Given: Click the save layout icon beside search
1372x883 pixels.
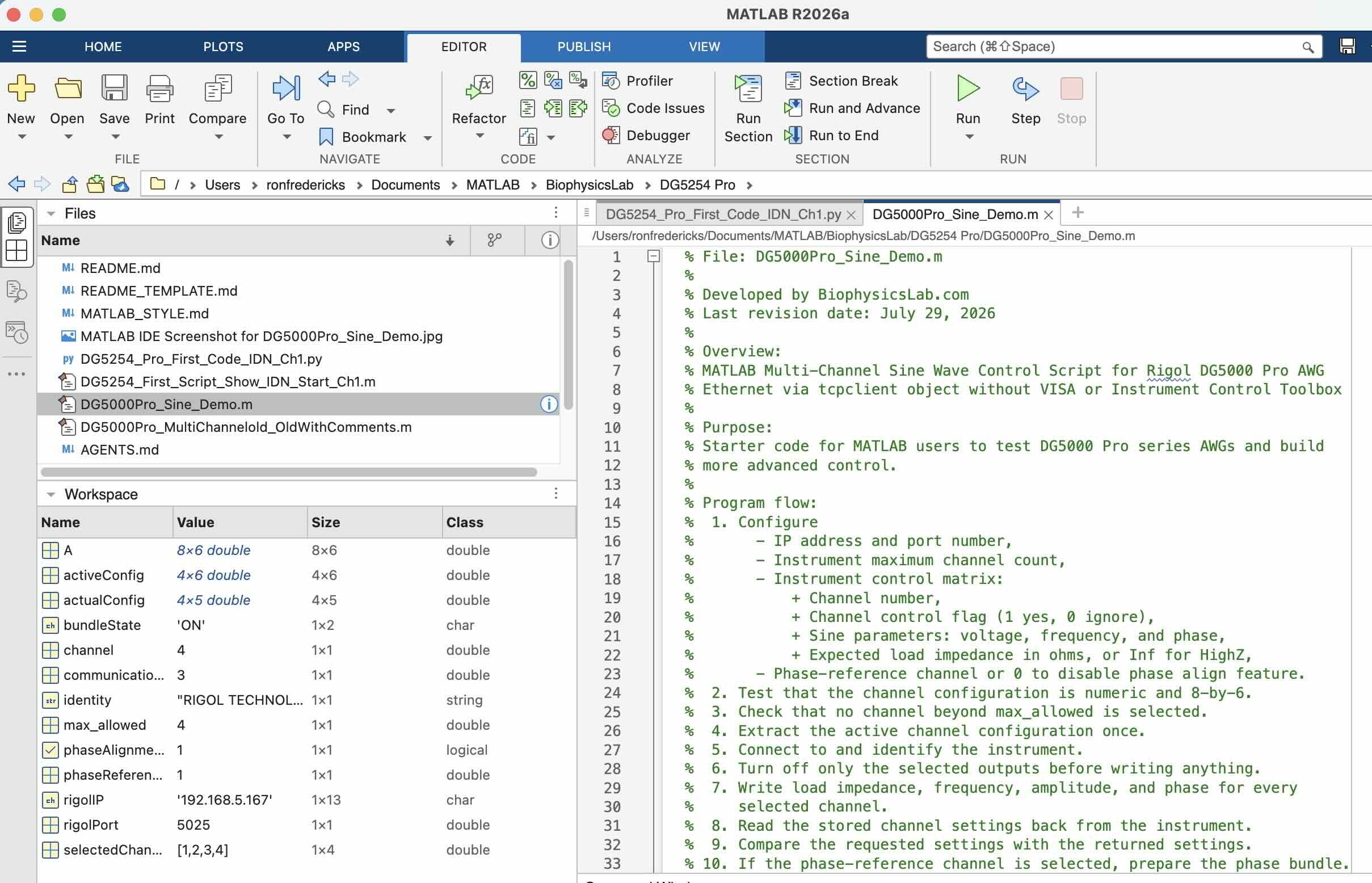Looking at the screenshot, I should click(1348, 46).
